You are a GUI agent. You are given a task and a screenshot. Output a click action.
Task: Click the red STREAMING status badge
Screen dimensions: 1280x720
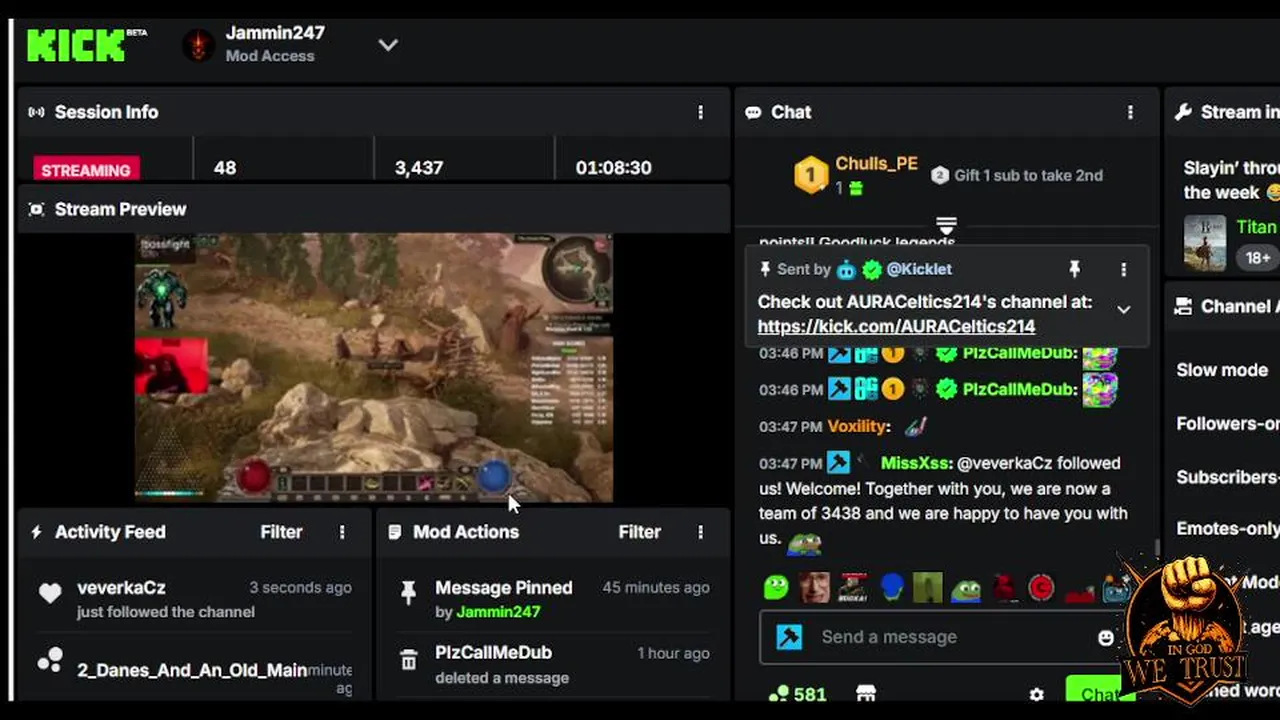click(86, 169)
